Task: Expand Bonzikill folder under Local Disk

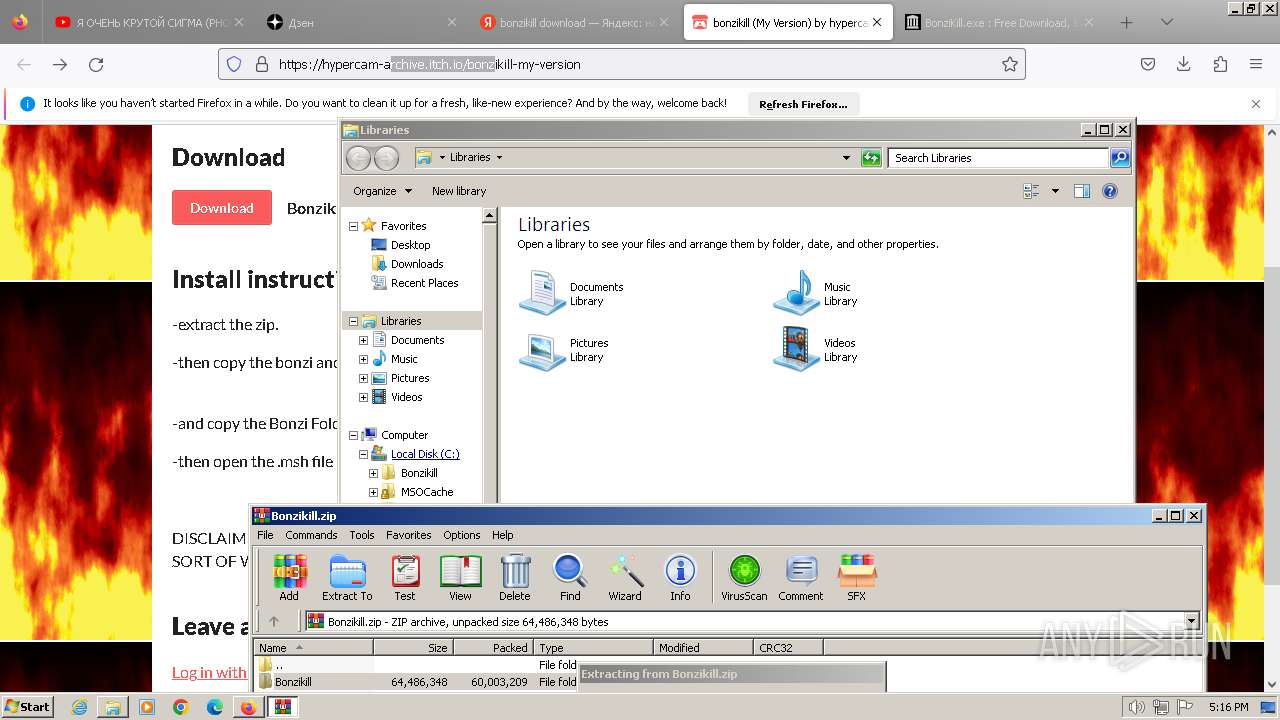Action: point(374,473)
